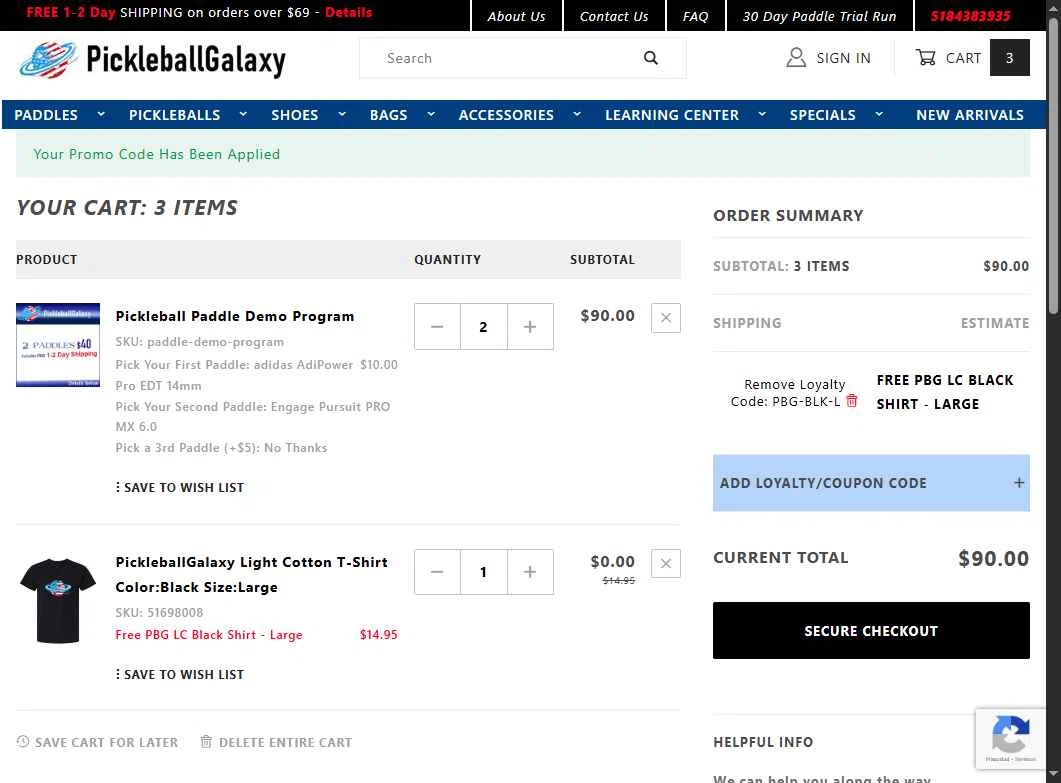
Task: Click the PickleballGalaxy logo
Action: click(152, 60)
